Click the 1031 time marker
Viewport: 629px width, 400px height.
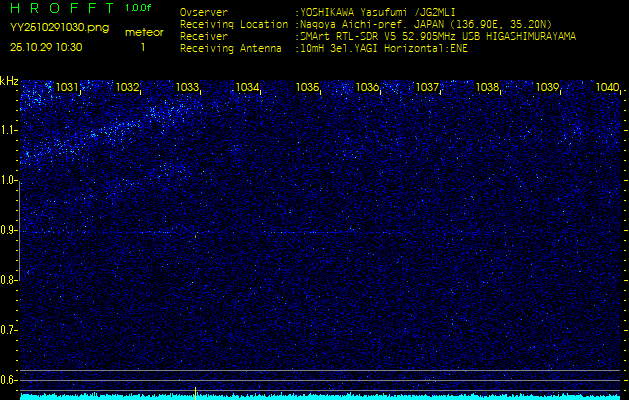[67, 88]
